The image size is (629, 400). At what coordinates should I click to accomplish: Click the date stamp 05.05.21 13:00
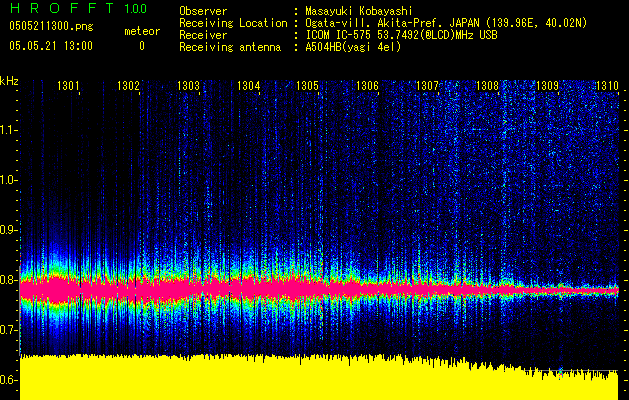(51, 46)
